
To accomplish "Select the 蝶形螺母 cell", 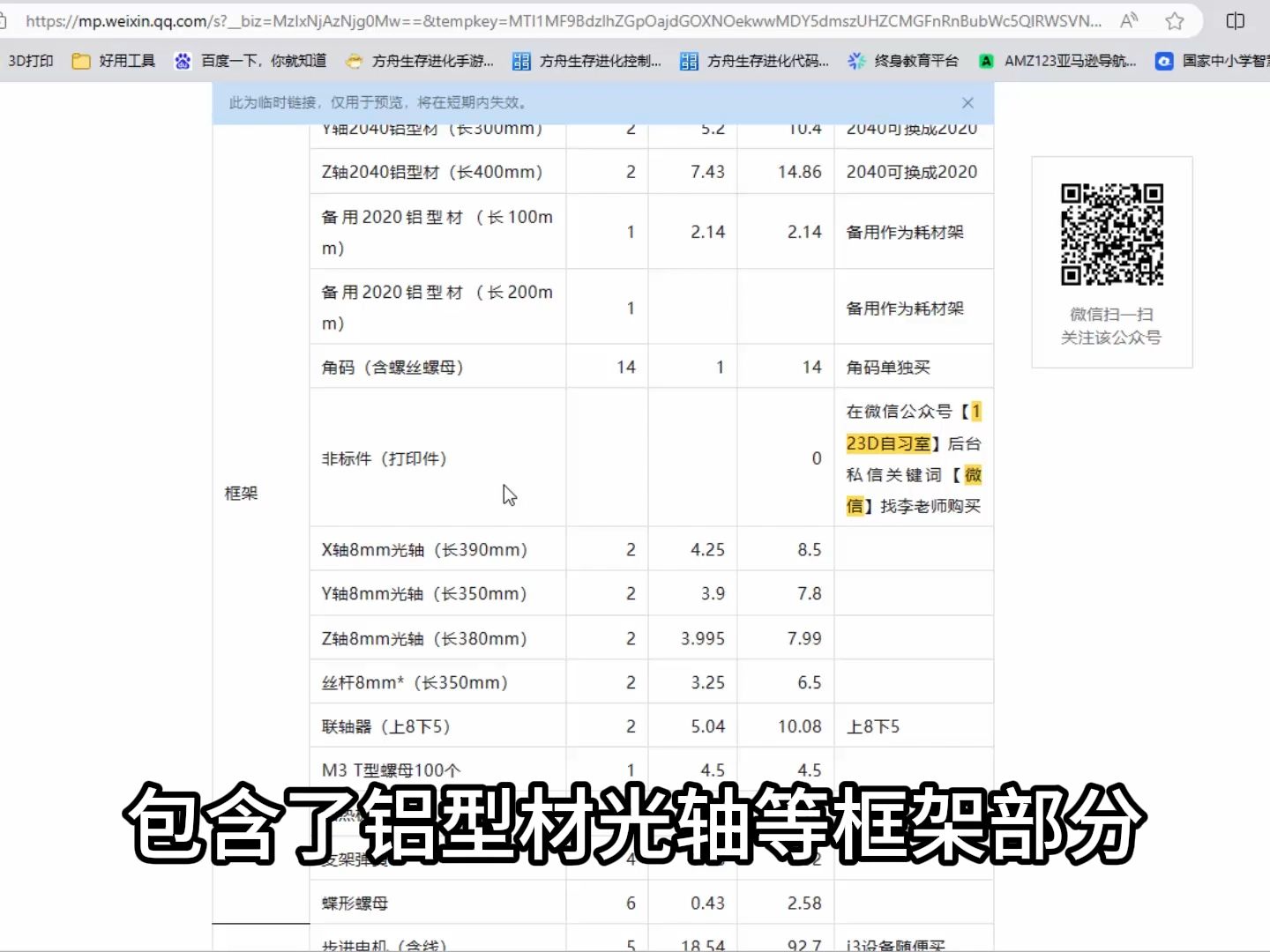I will [437, 903].
